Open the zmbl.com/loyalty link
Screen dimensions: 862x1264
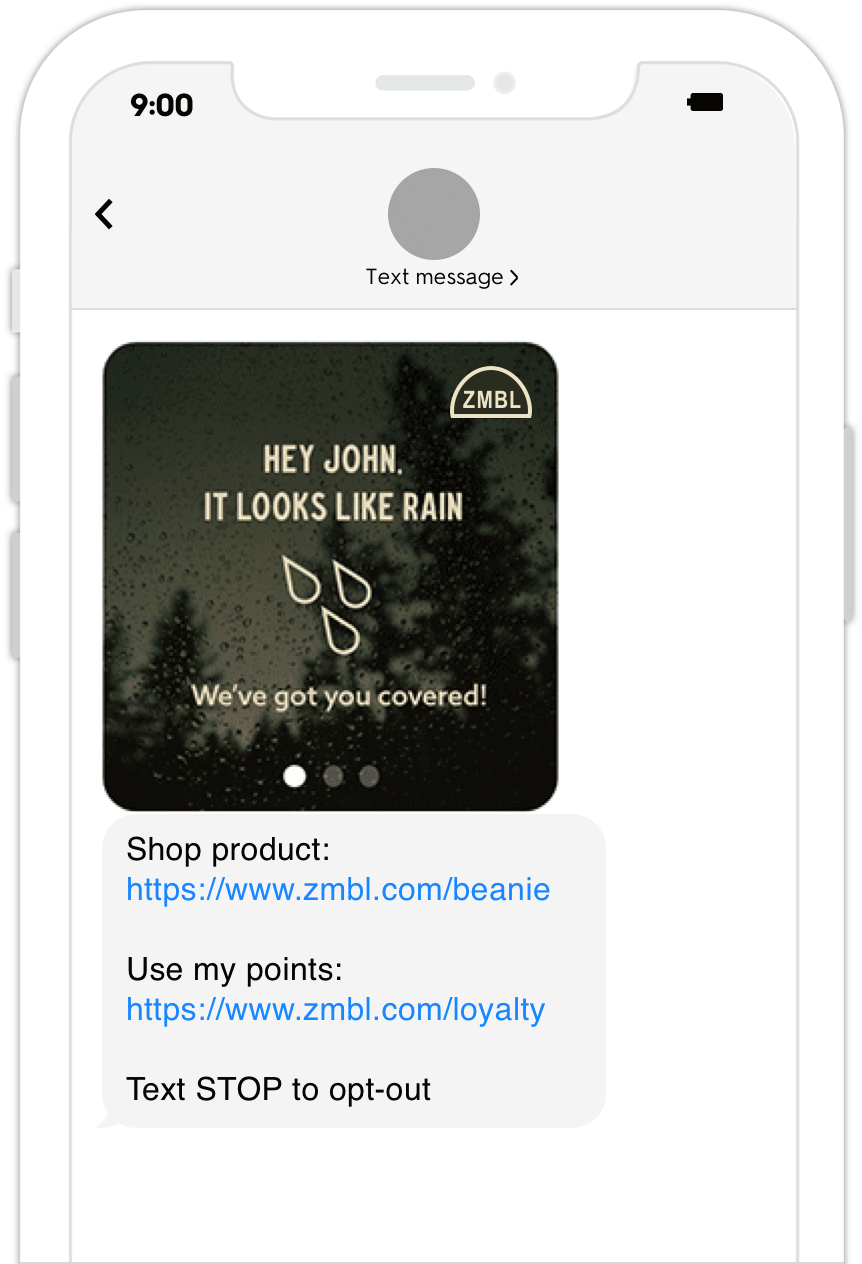pos(336,1009)
